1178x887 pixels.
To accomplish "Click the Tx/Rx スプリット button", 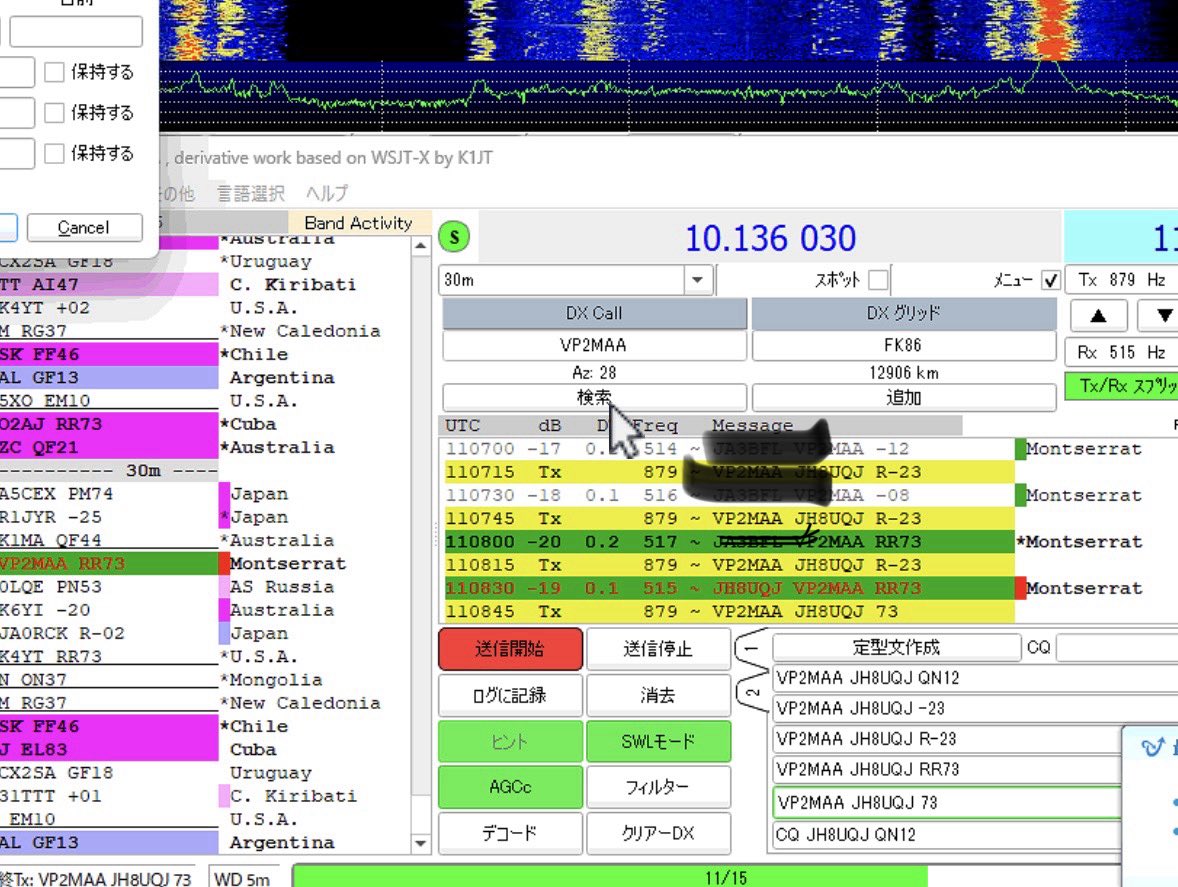I will click(1122, 386).
